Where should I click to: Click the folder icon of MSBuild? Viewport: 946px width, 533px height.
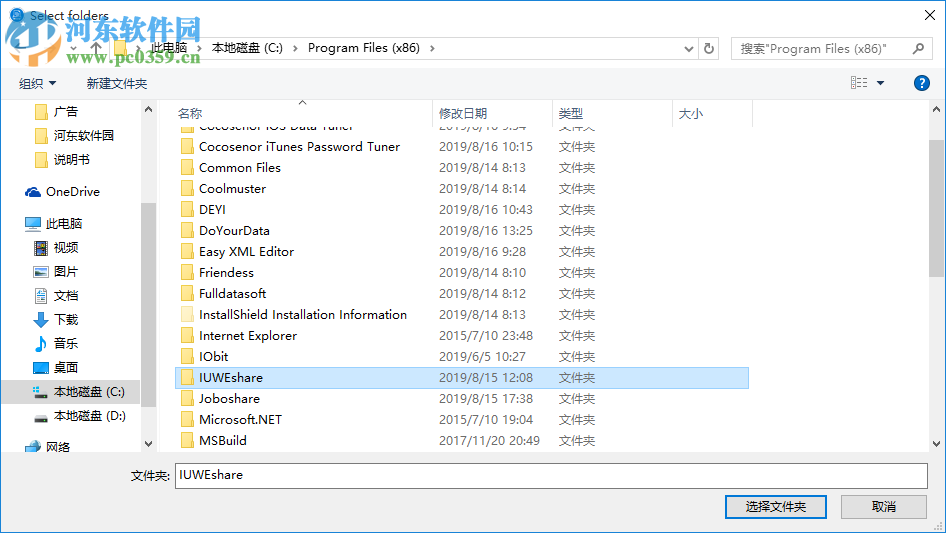click(188, 441)
